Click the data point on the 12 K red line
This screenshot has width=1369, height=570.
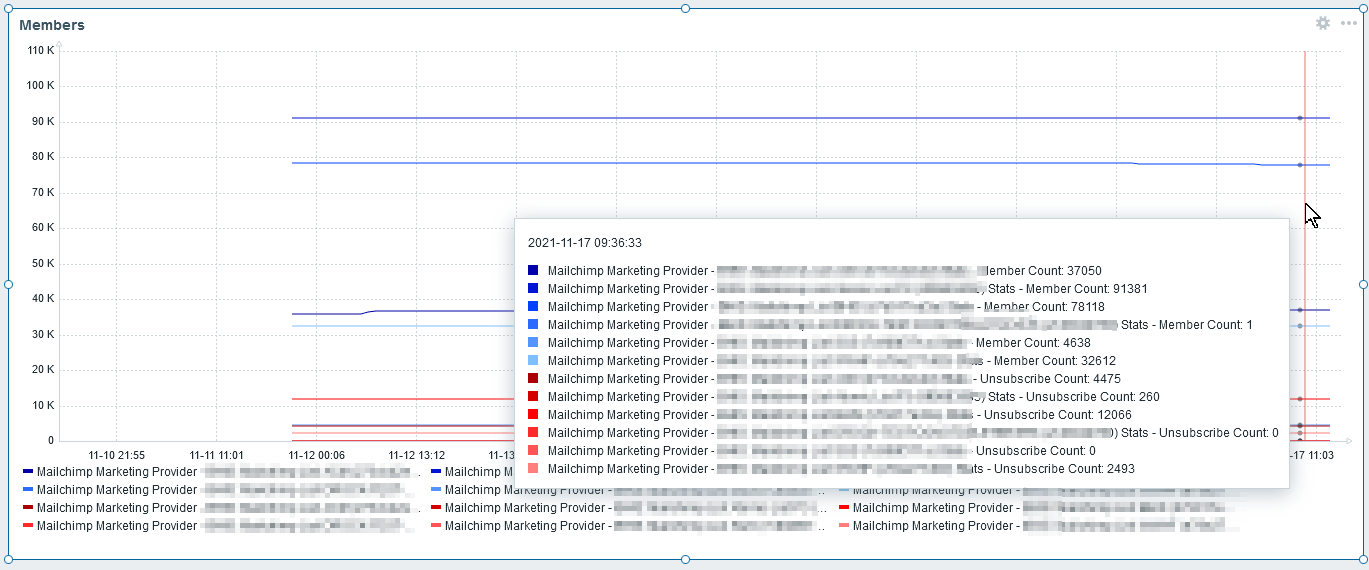tap(1300, 399)
